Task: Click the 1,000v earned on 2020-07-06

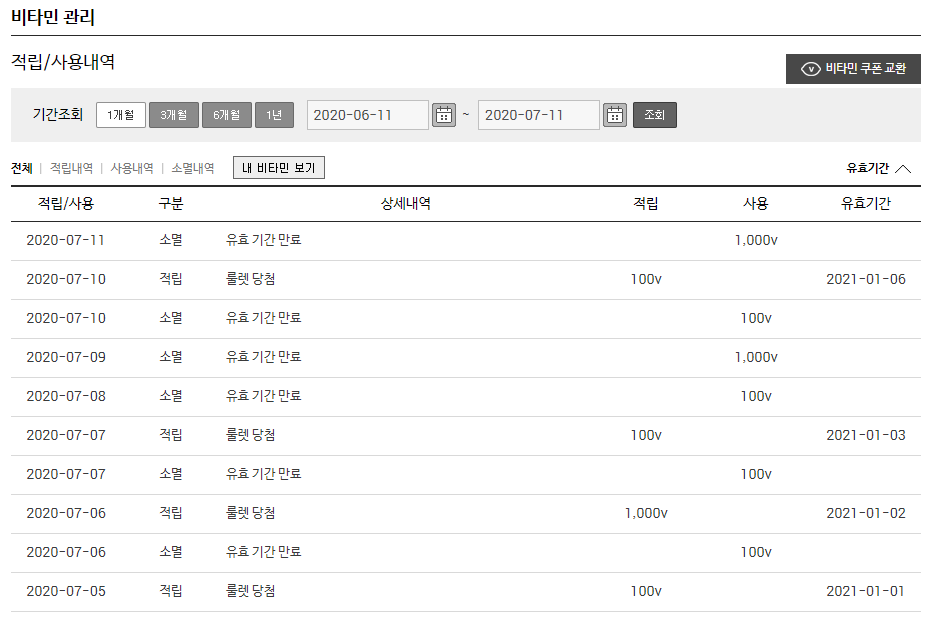Action: pyautogui.click(x=646, y=513)
